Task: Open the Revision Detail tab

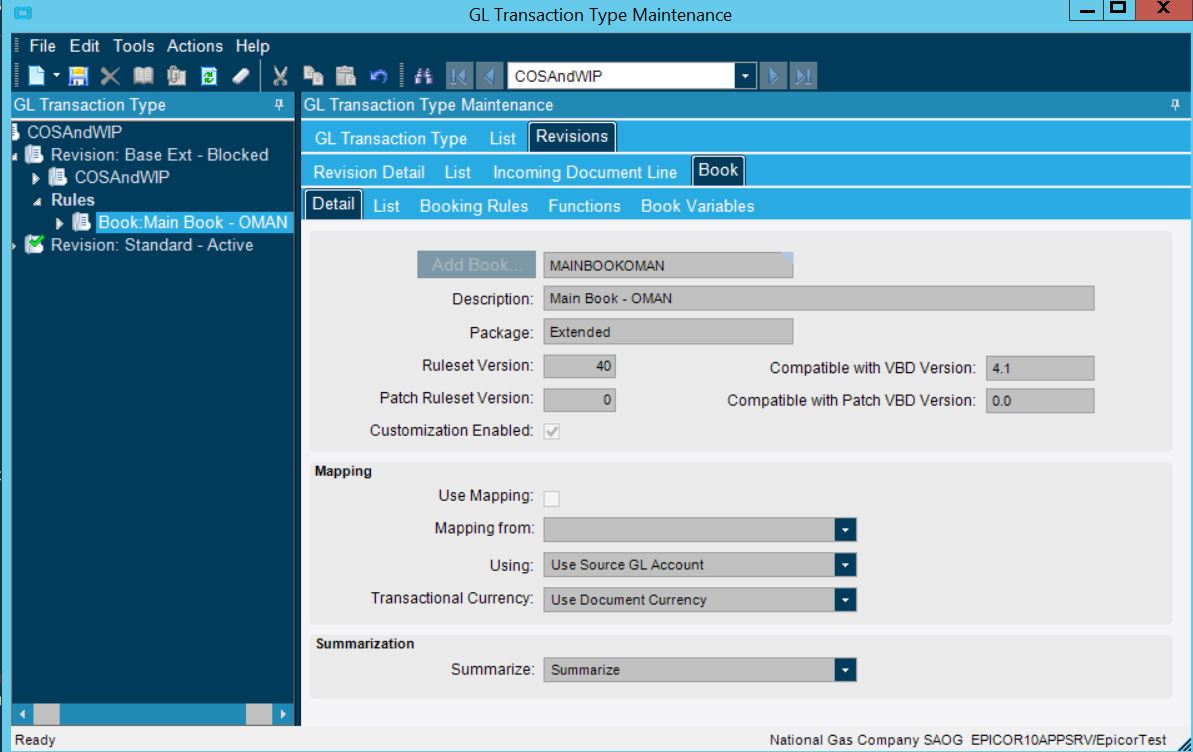Action: coord(369,172)
